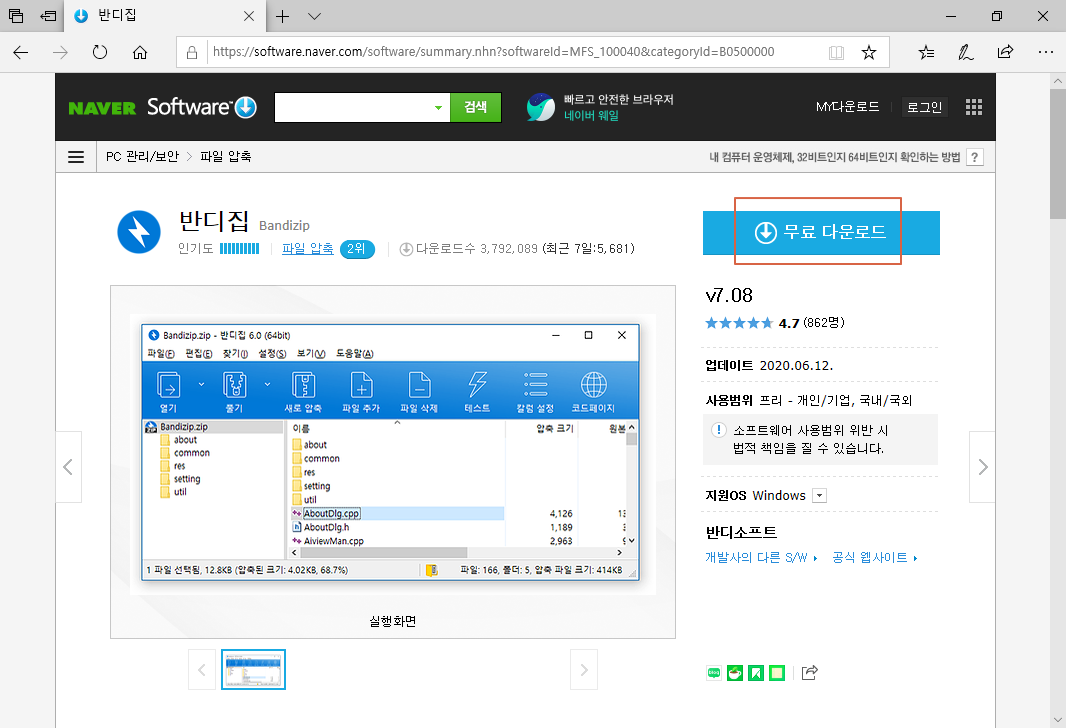Viewport: 1066px width, 728px height.
Task: Select PC 관리/보안 breadcrumb
Action: tap(142, 156)
